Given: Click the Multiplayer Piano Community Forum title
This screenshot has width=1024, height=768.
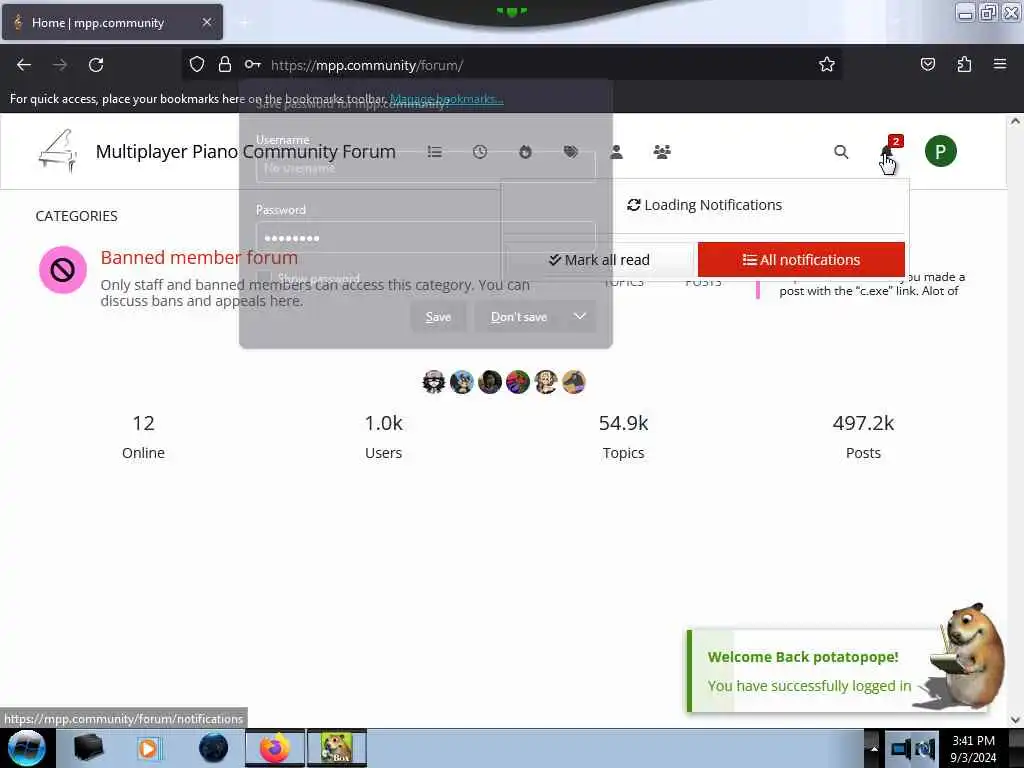Looking at the screenshot, I should coord(246,152).
